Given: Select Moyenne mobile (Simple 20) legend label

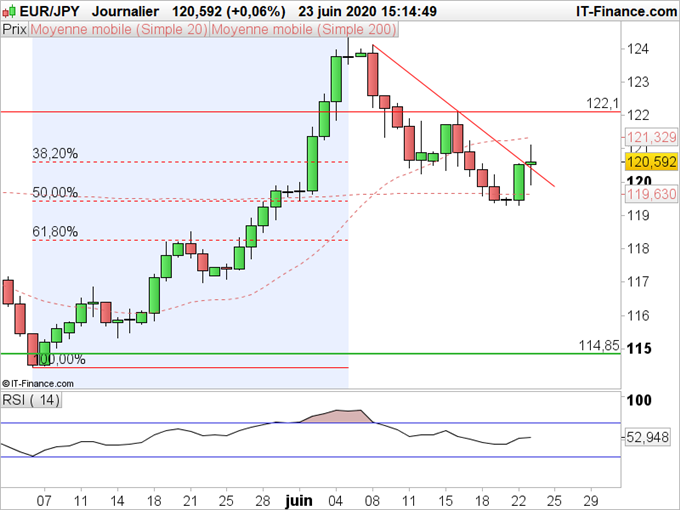Looking at the screenshot, I should click(x=119, y=29).
